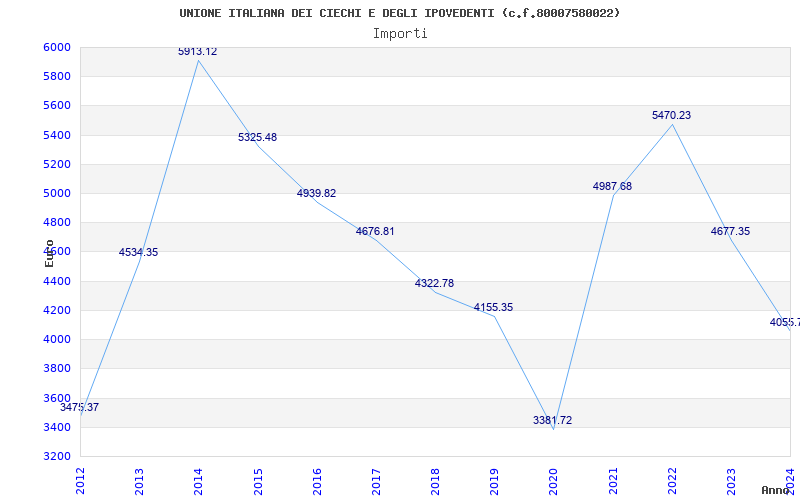Click the 2021 x-axis label
Screen dimensions: 800x500
pos(613,481)
